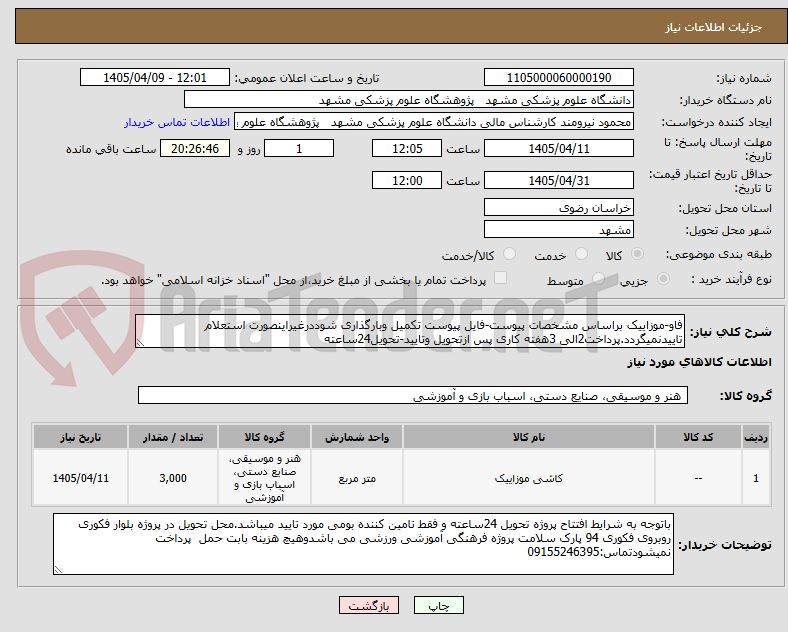Click the شرح کلی نیاز description textarea

[410, 332]
